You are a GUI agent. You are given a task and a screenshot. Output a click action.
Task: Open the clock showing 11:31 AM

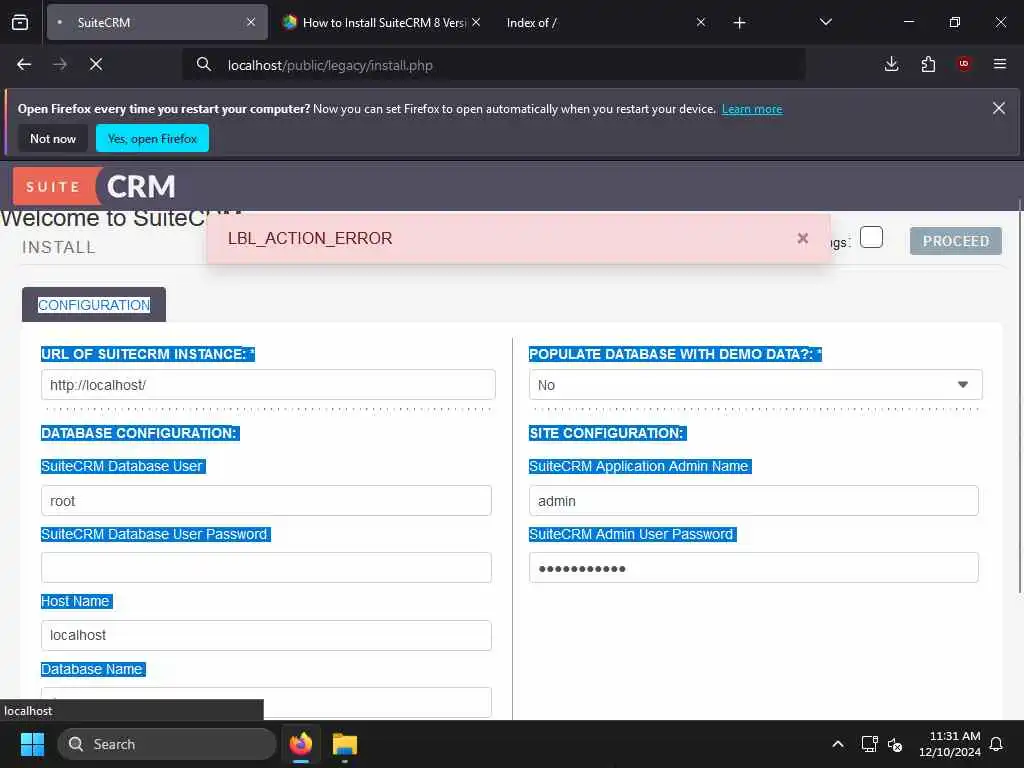(950, 744)
